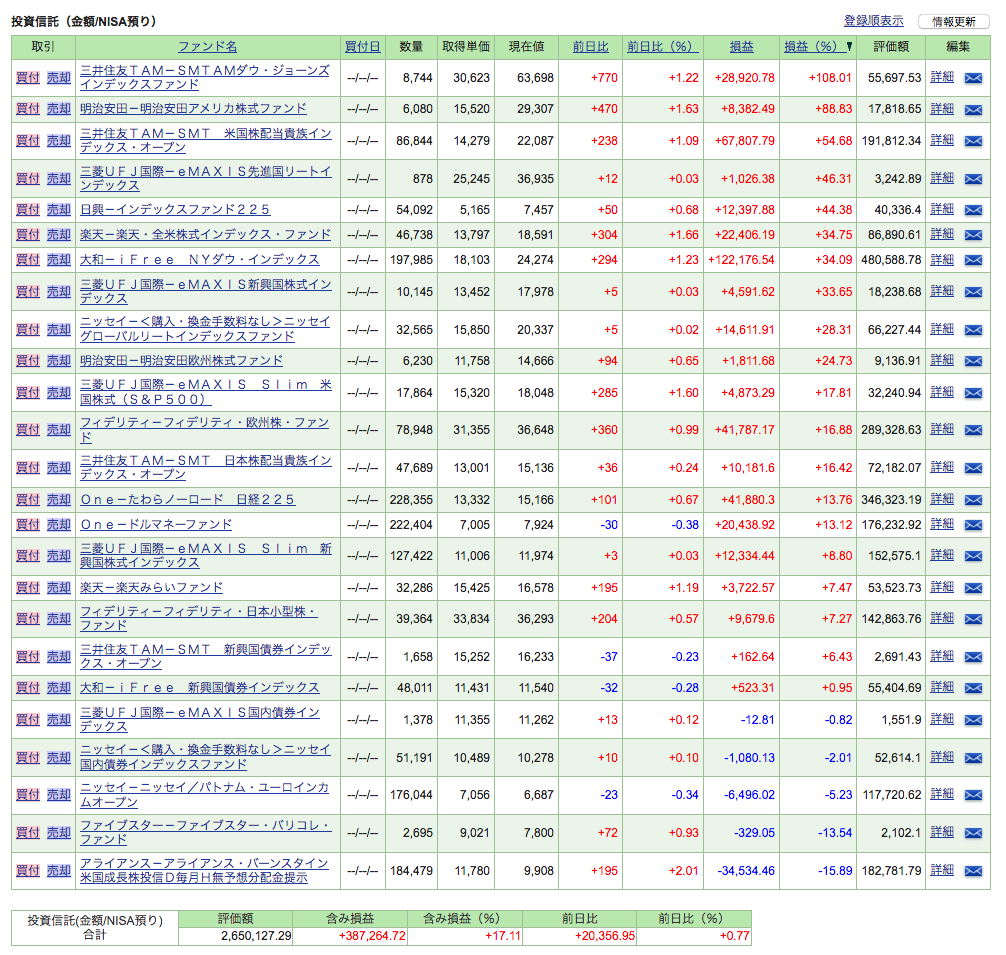Click envelope icon in SMTAMダウ・ジョーンズ row
Viewport: 1006px width, 955px height.
coord(973,78)
